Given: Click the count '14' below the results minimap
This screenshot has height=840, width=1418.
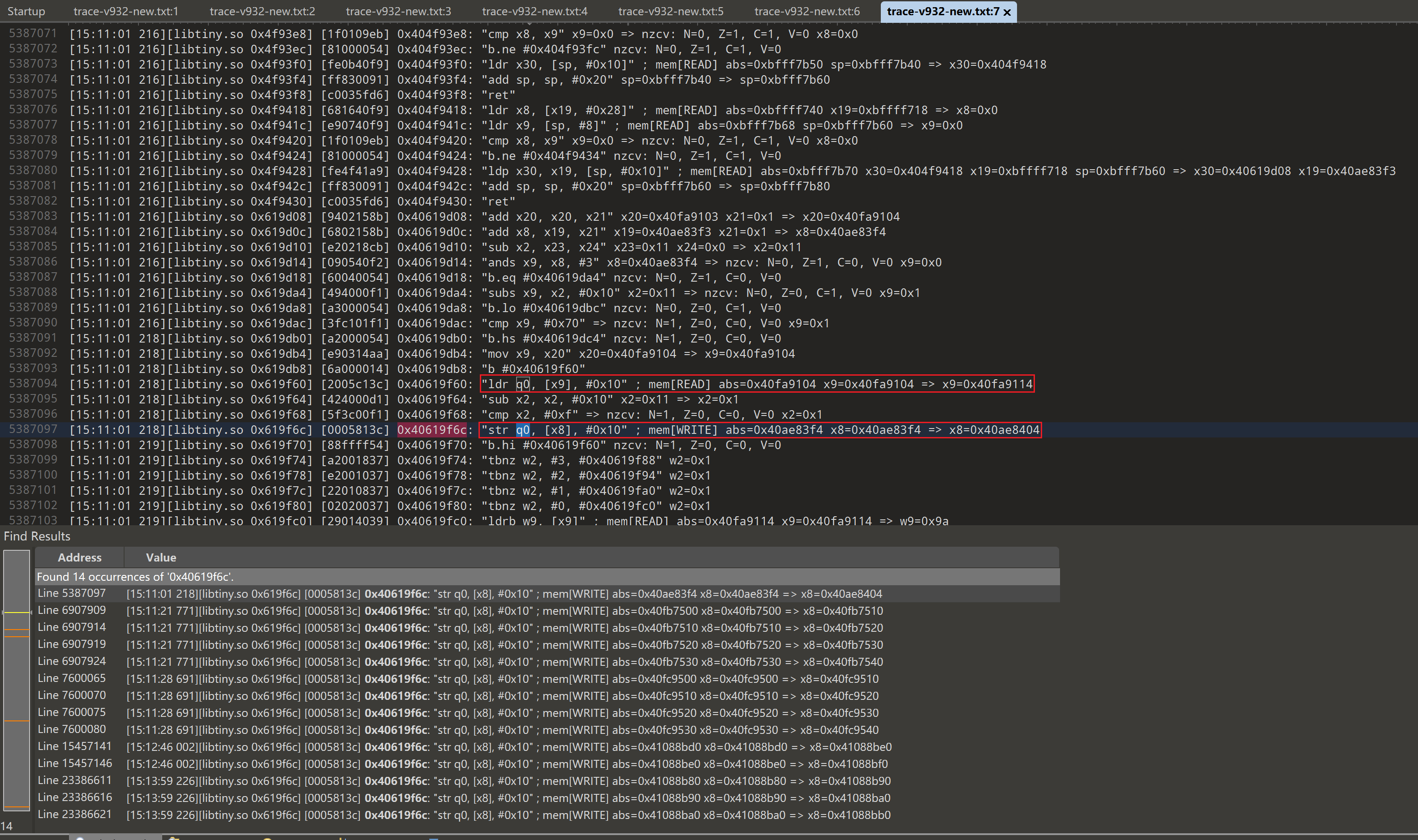Looking at the screenshot, I should [7, 826].
